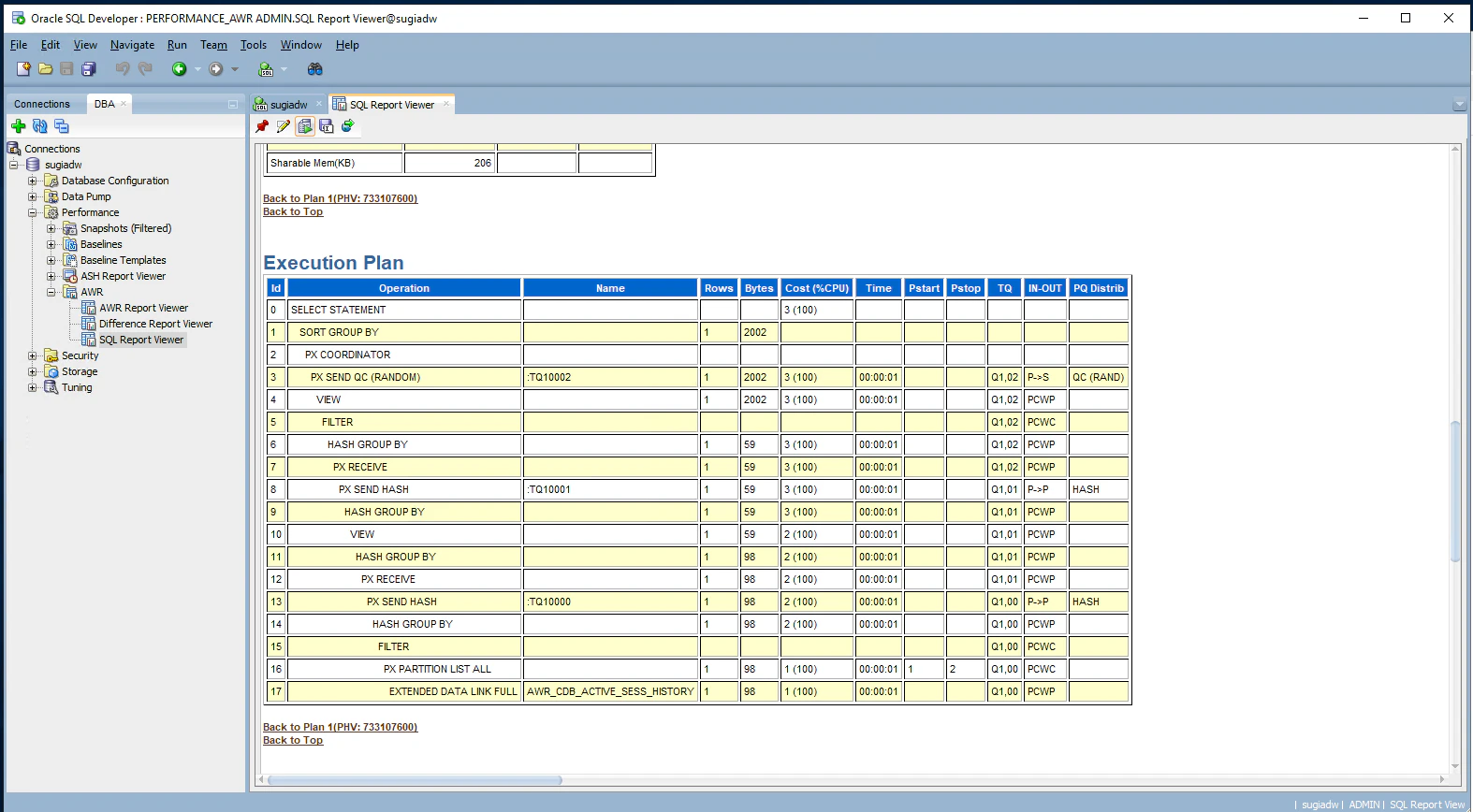The width and height of the screenshot is (1473, 812).
Task: Click the green Back navigation arrow
Action: (x=179, y=69)
